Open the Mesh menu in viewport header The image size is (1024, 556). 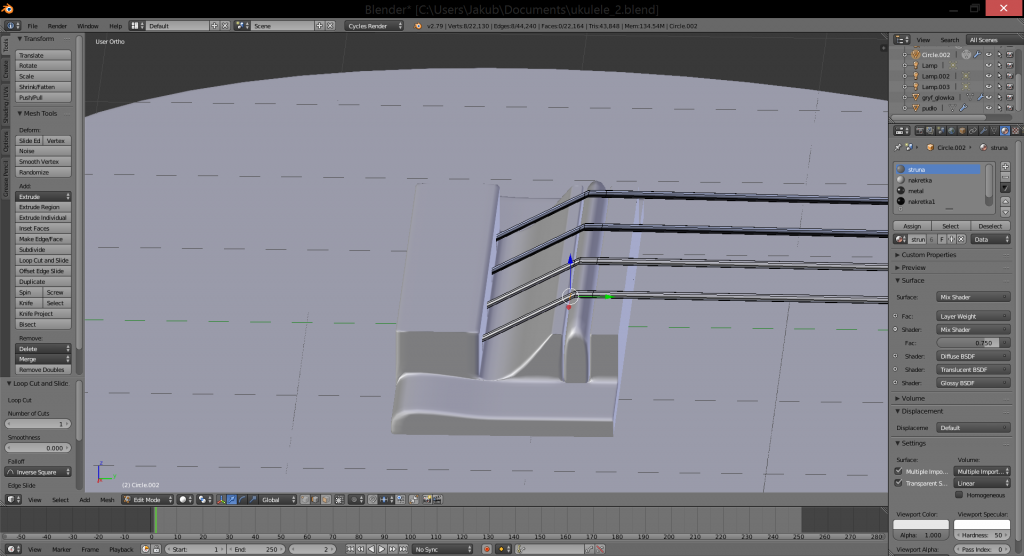(106, 500)
